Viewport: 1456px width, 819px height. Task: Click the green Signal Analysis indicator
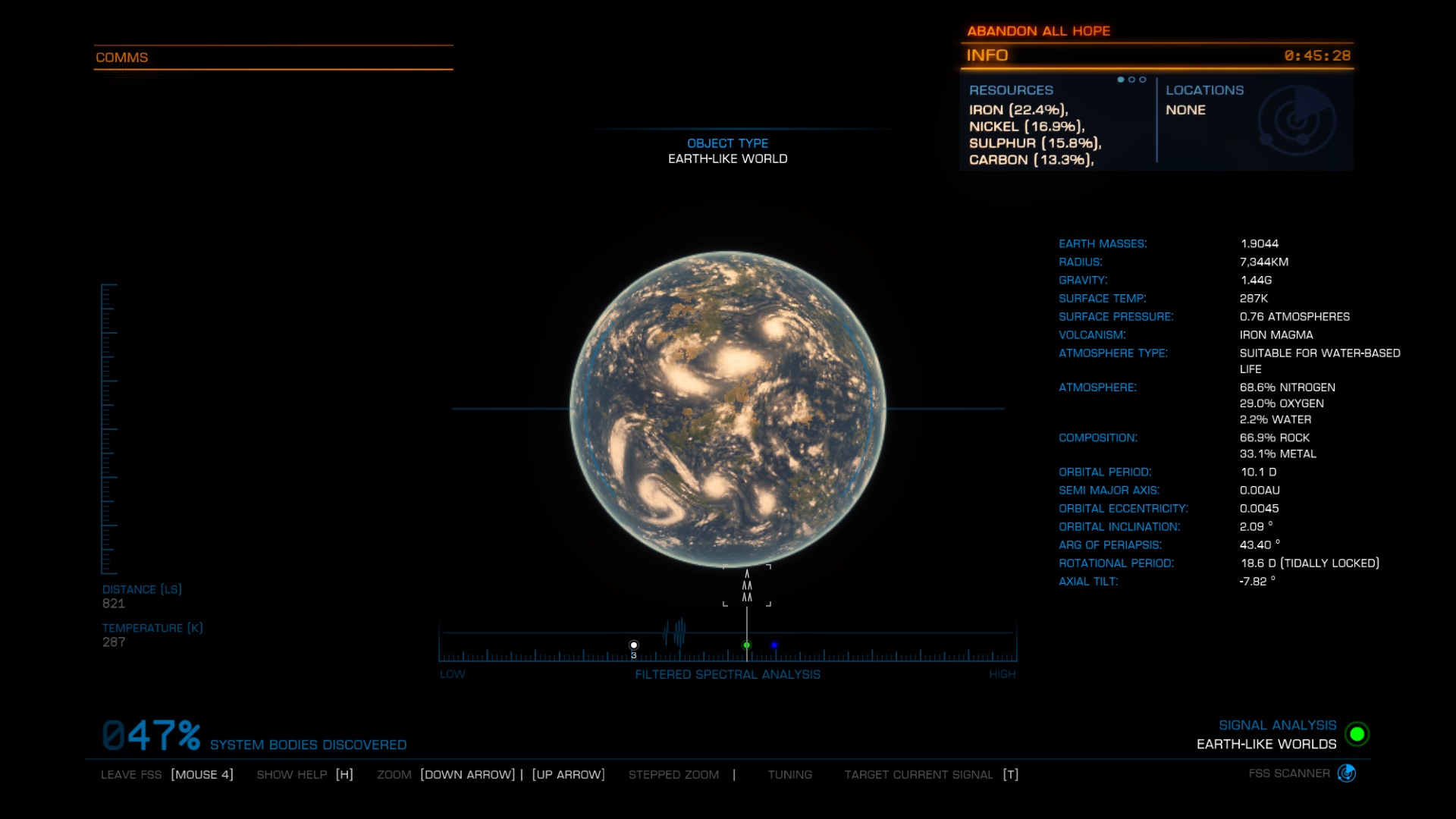click(1357, 734)
